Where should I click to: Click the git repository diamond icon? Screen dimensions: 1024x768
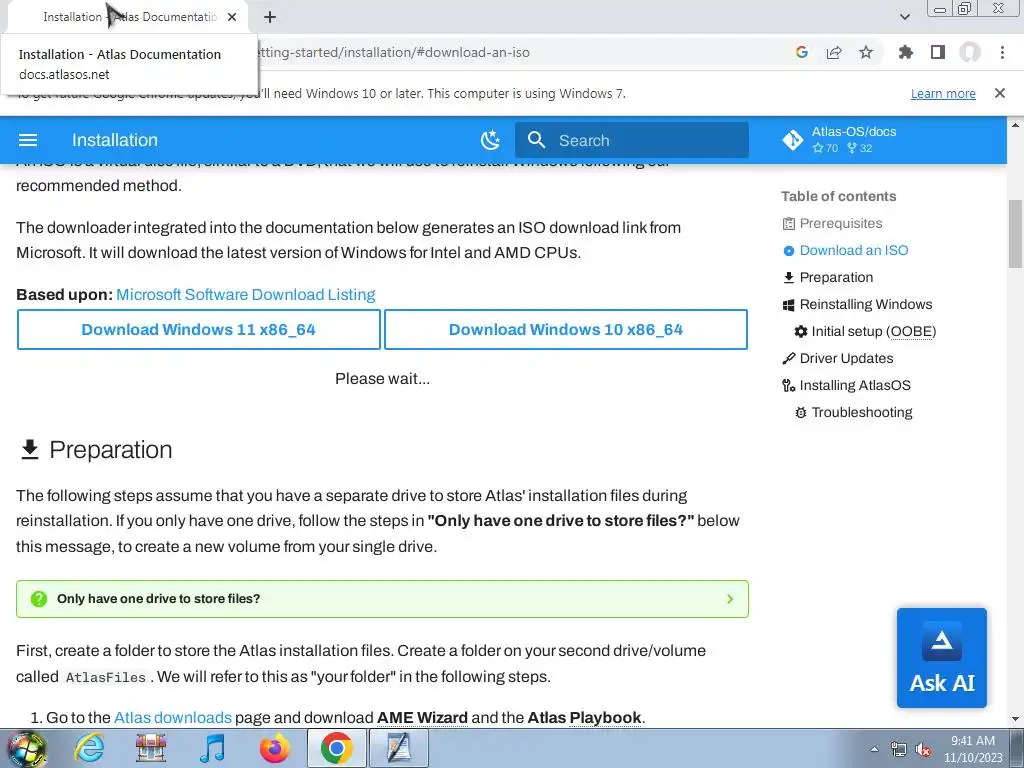pos(793,140)
